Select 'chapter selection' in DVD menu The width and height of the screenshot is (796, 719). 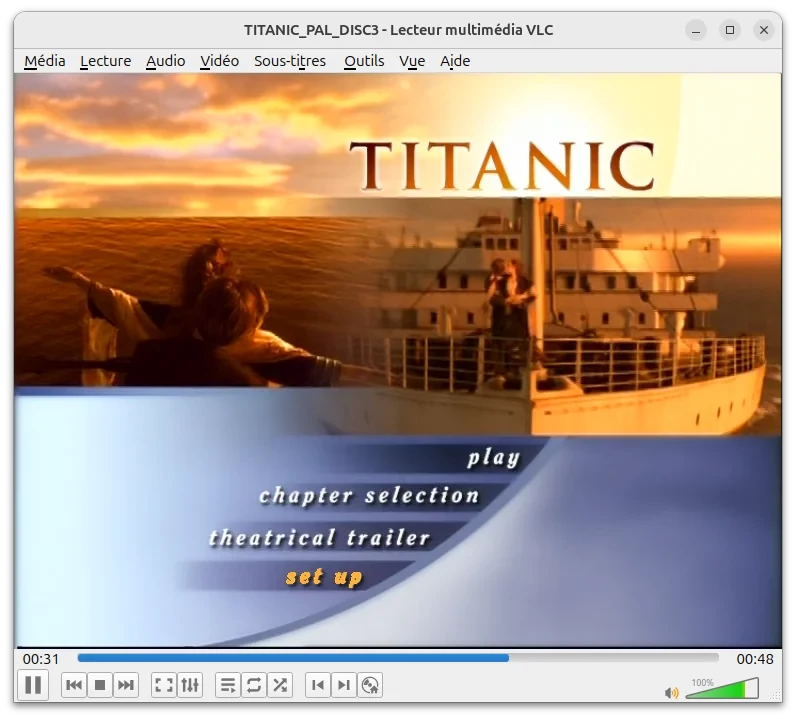(369, 496)
